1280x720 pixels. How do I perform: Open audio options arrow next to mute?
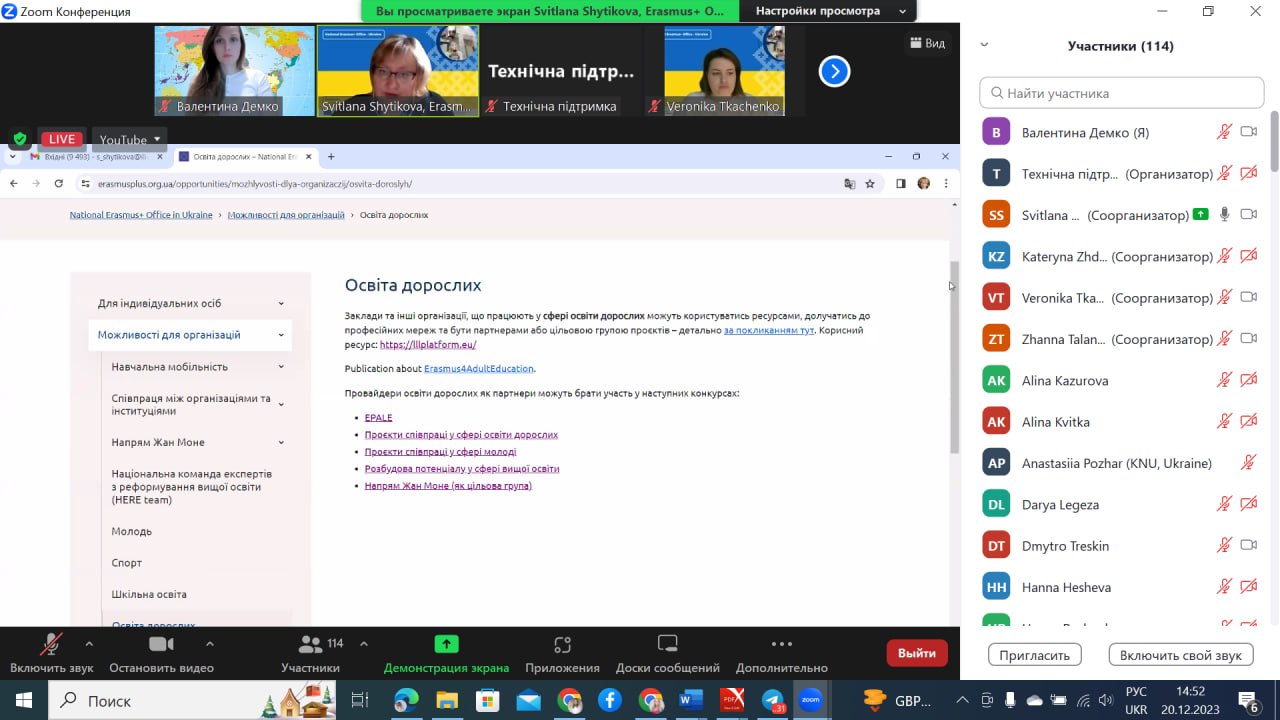coord(89,644)
